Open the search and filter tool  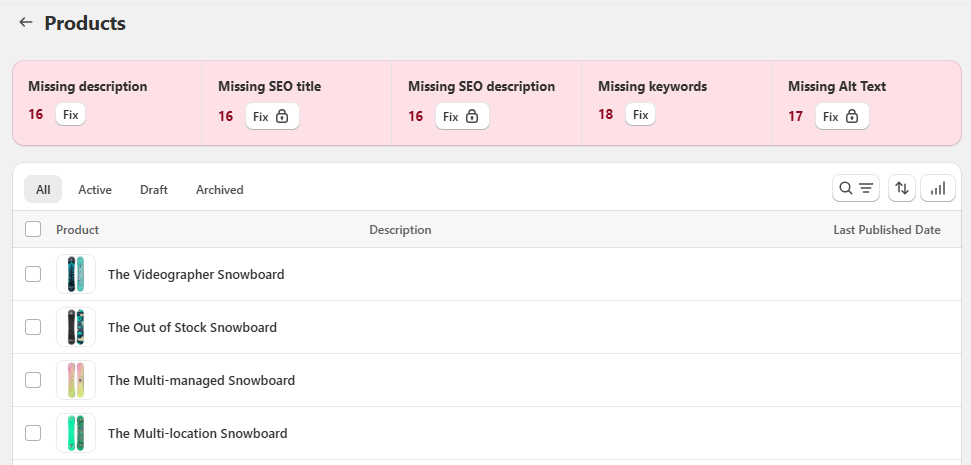[856, 188]
